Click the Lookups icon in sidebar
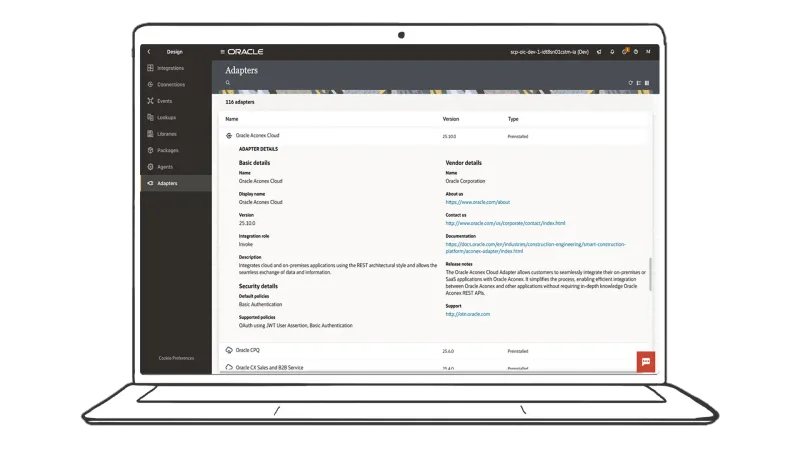This screenshot has width=800, height=450. [x=150, y=117]
